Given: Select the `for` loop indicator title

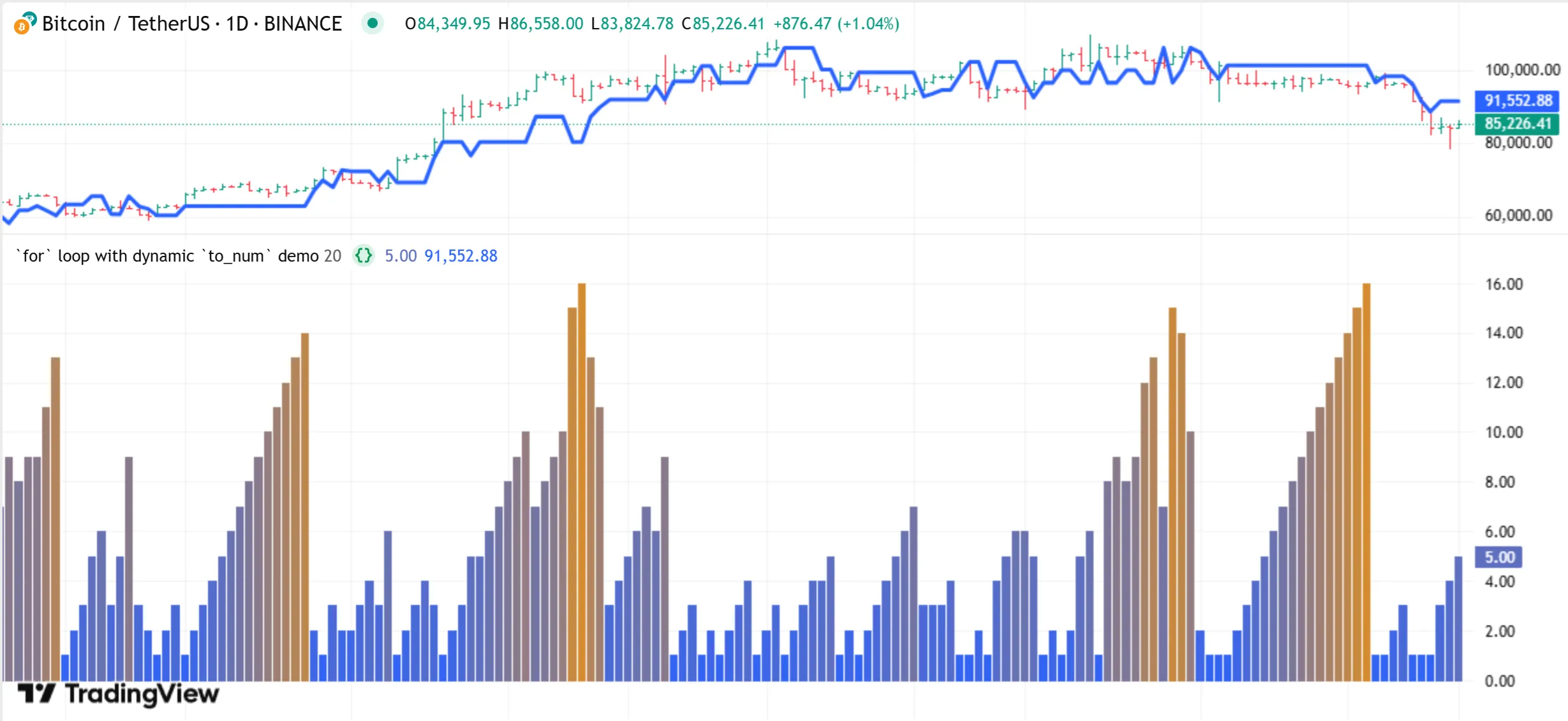Looking at the screenshot, I should point(167,256).
